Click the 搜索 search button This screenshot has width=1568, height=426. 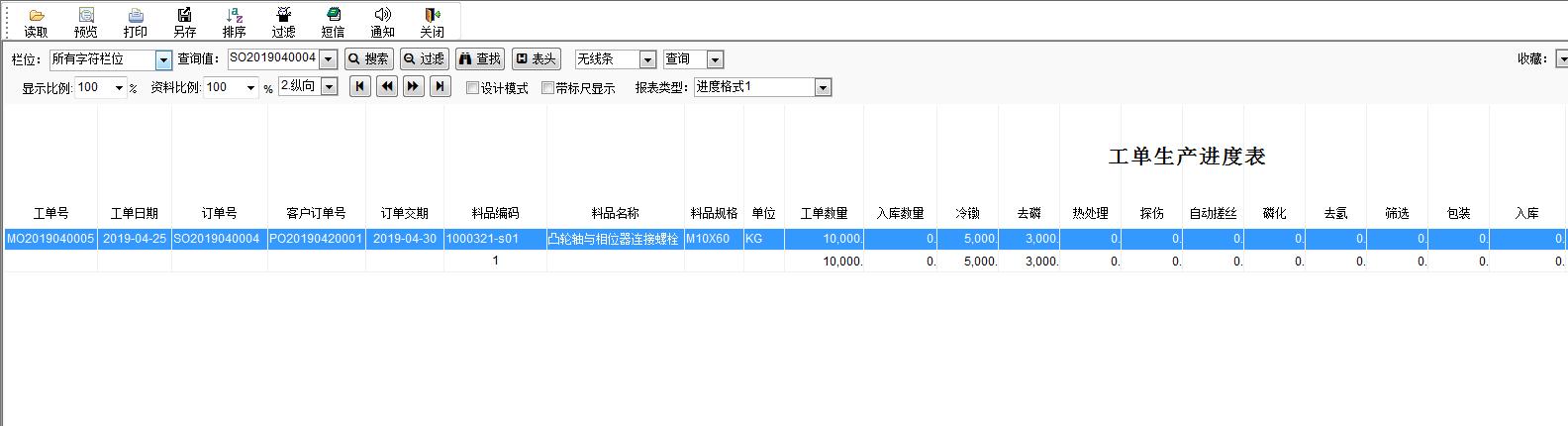click(x=369, y=59)
